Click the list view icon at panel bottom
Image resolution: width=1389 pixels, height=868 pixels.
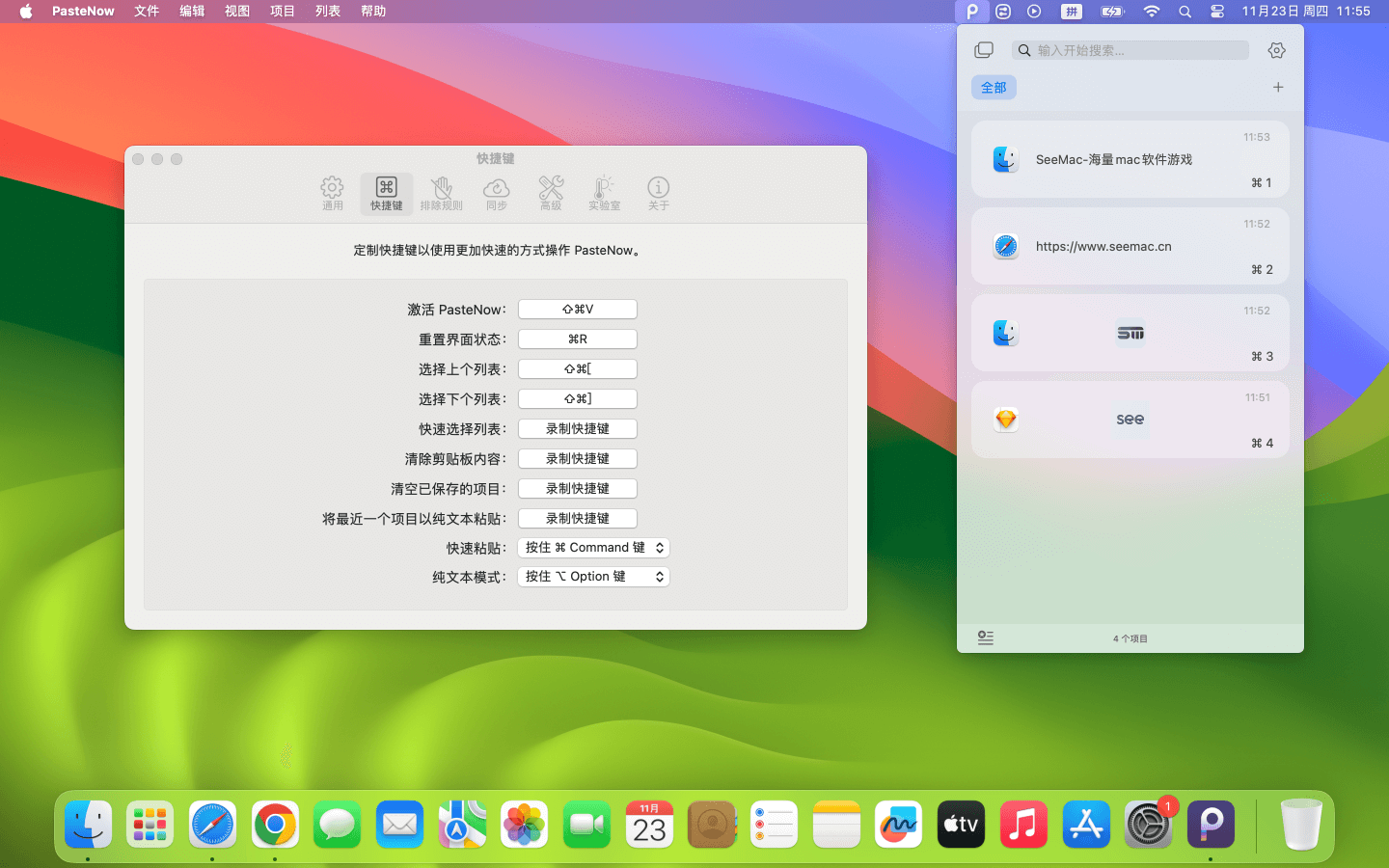[985, 637]
